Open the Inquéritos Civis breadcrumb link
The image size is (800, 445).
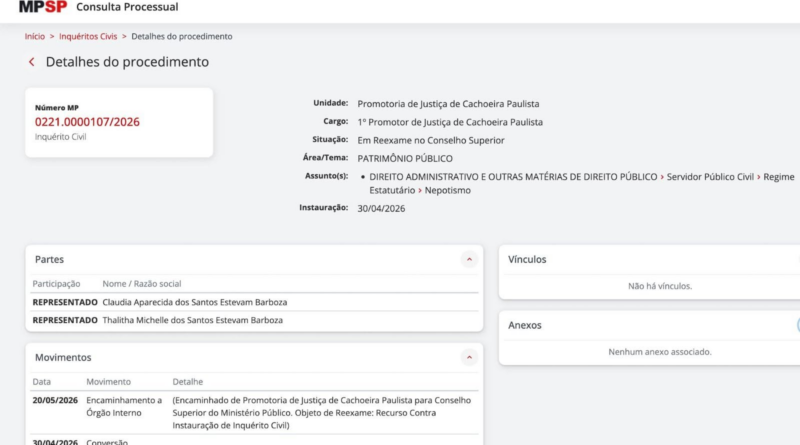88,36
